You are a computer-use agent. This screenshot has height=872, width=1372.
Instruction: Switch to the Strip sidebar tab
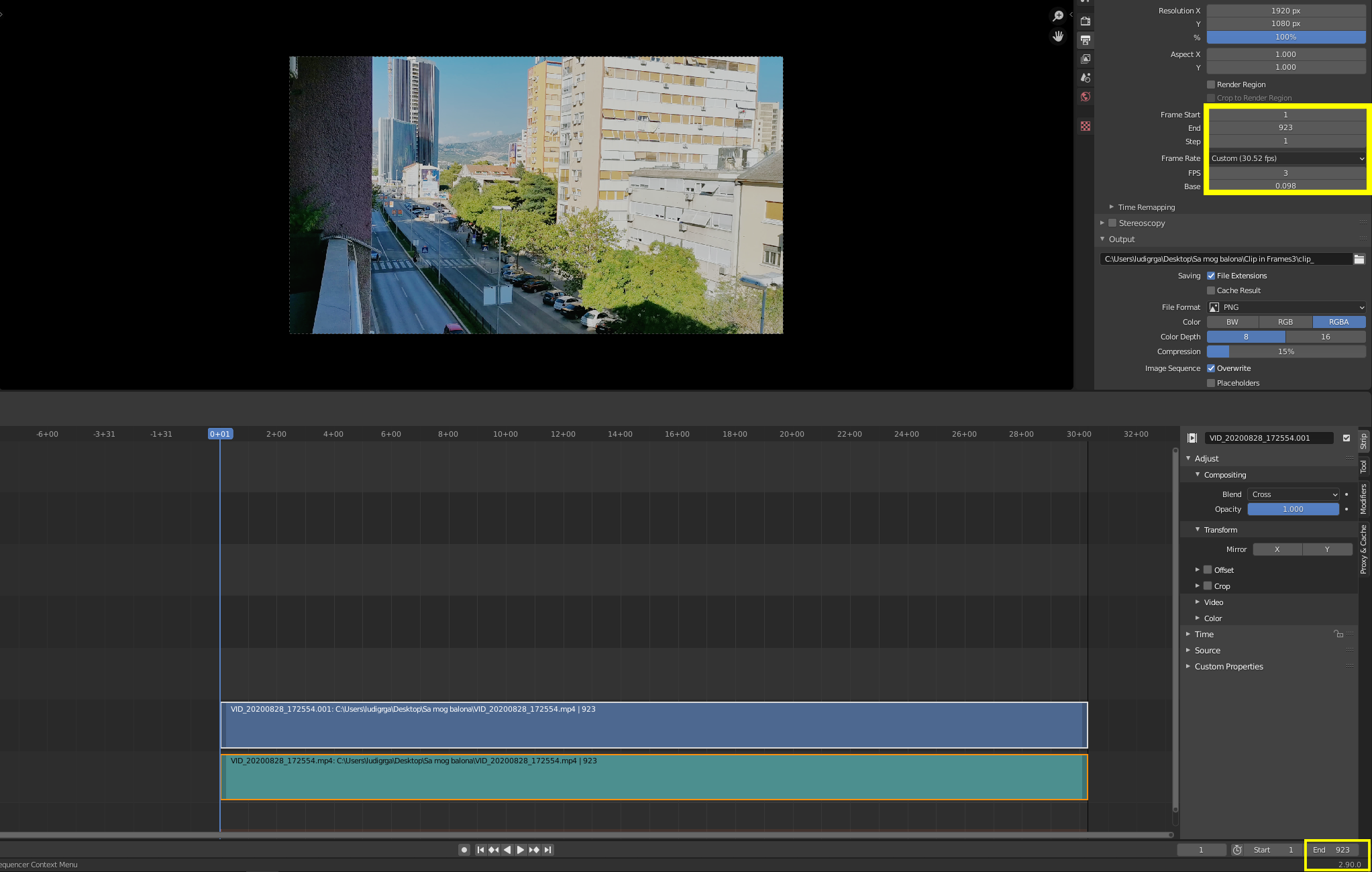(1364, 441)
